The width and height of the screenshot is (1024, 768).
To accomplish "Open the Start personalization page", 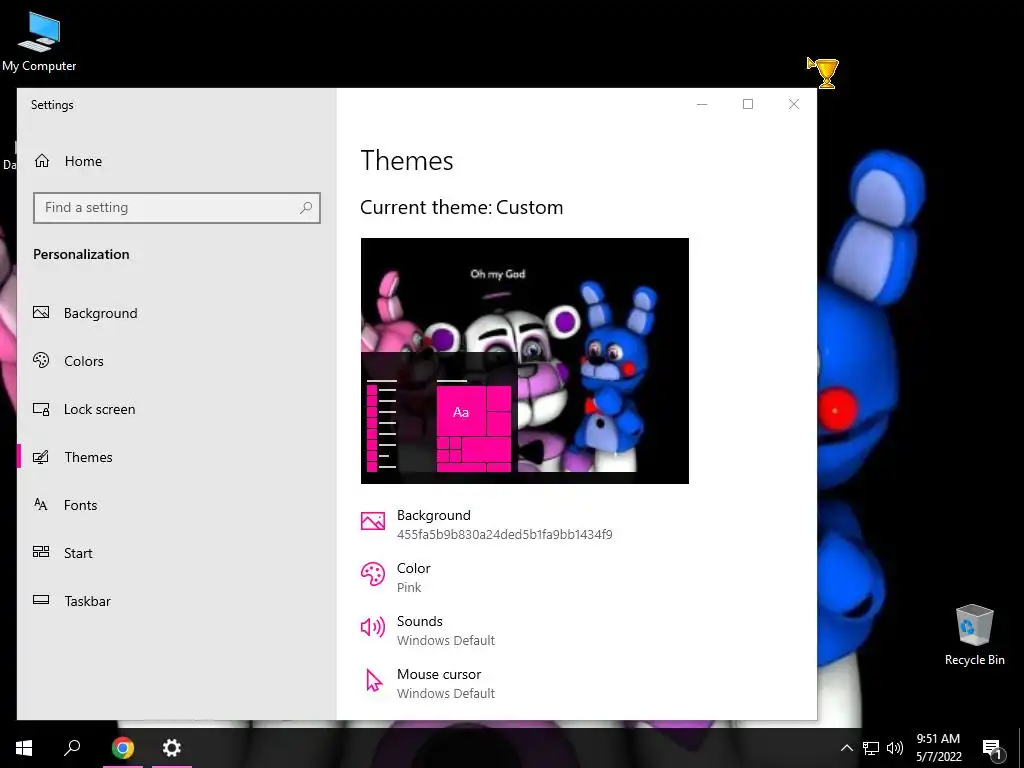I will (176, 553).
